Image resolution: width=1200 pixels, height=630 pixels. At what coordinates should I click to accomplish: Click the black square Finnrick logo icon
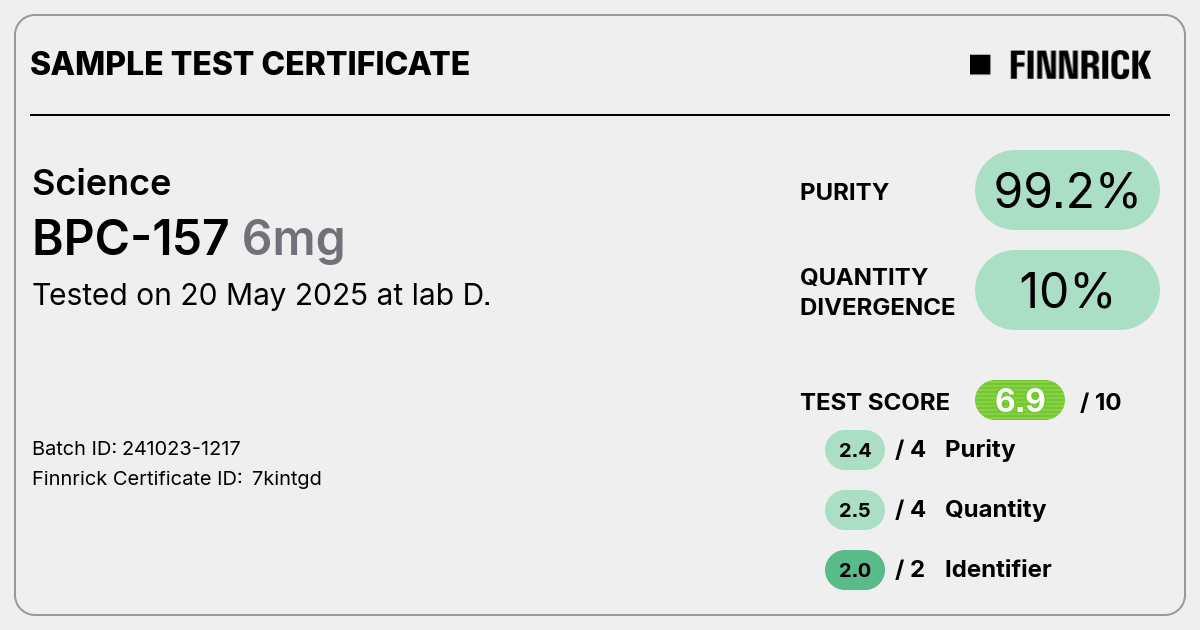pos(980,65)
